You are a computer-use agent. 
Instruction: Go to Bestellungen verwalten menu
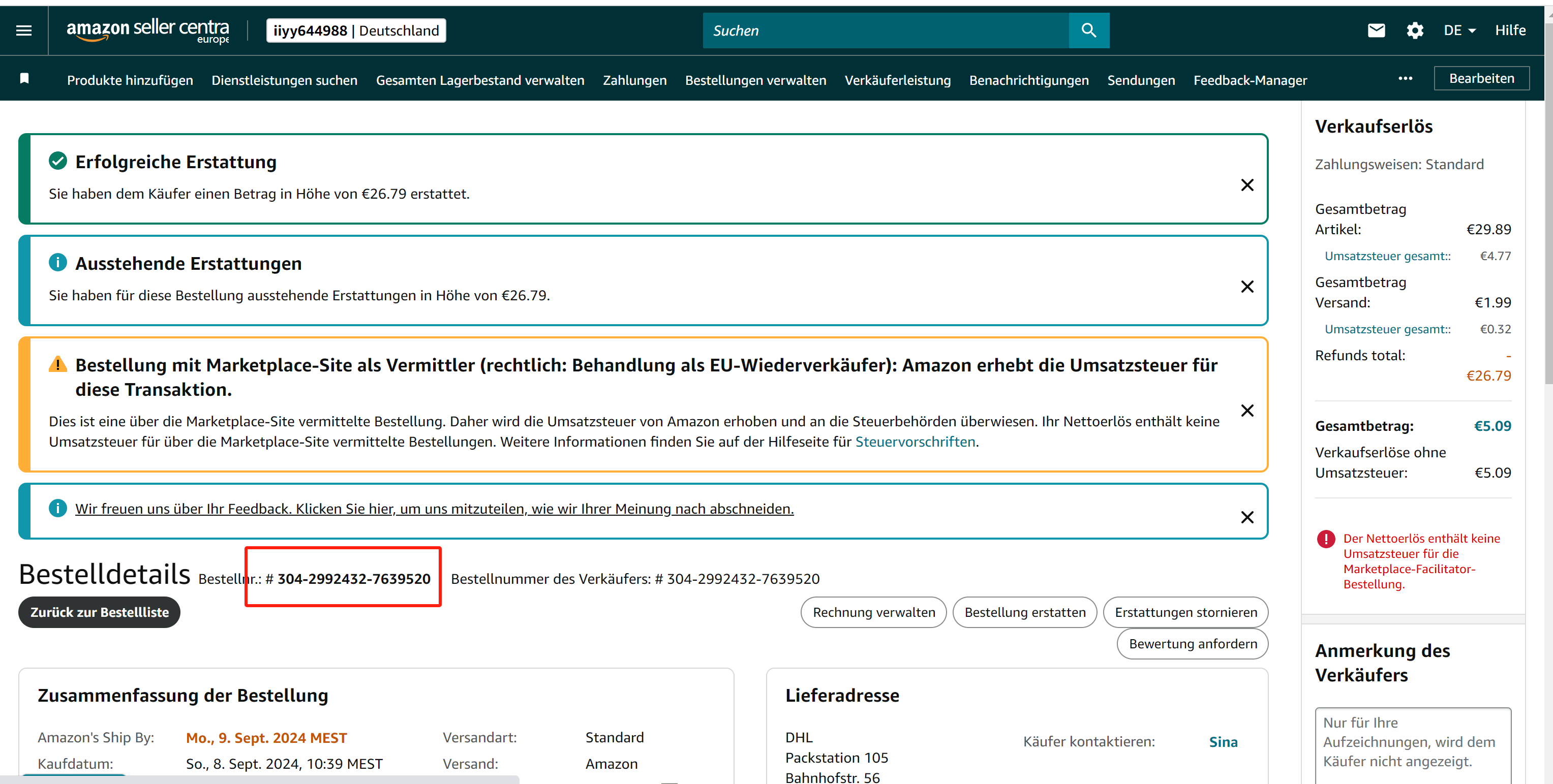click(755, 80)
